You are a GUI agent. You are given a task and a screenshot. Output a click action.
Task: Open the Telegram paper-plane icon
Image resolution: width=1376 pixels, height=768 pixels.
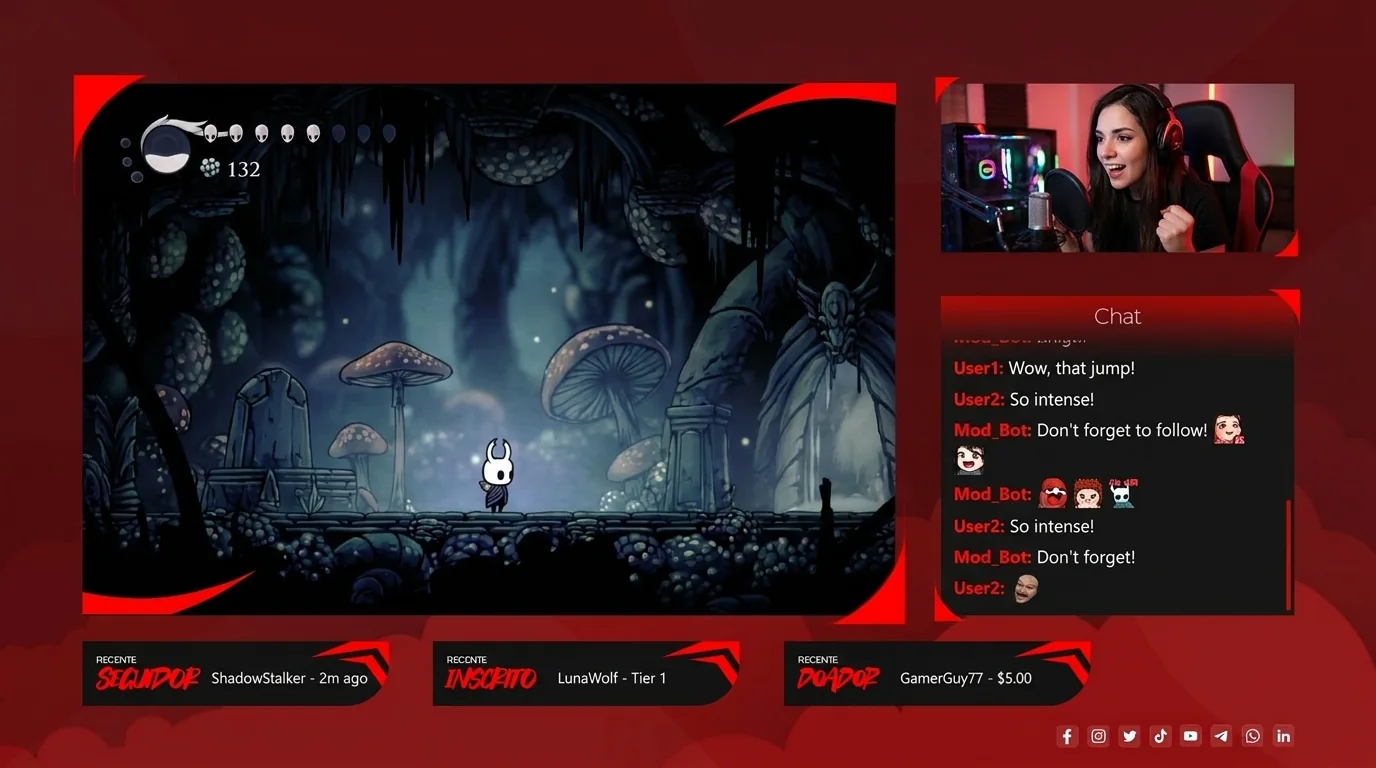[x=1221, y=736]
